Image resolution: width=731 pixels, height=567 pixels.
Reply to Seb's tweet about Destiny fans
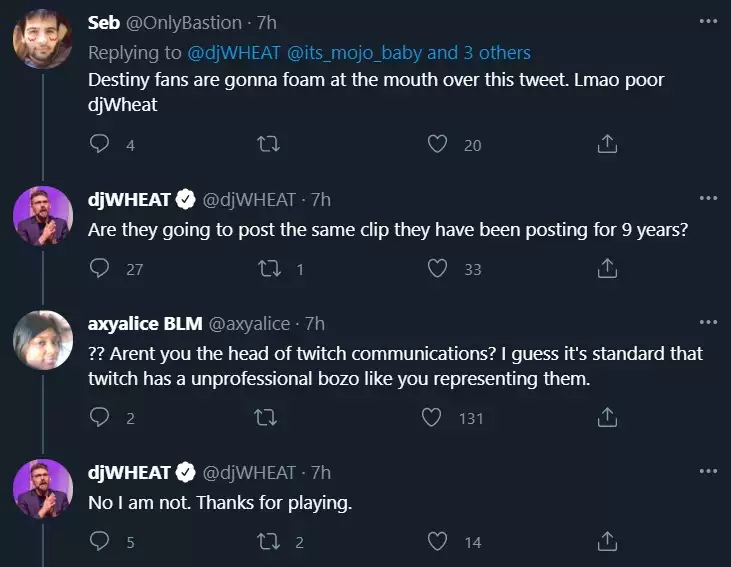tap(99, 144)
